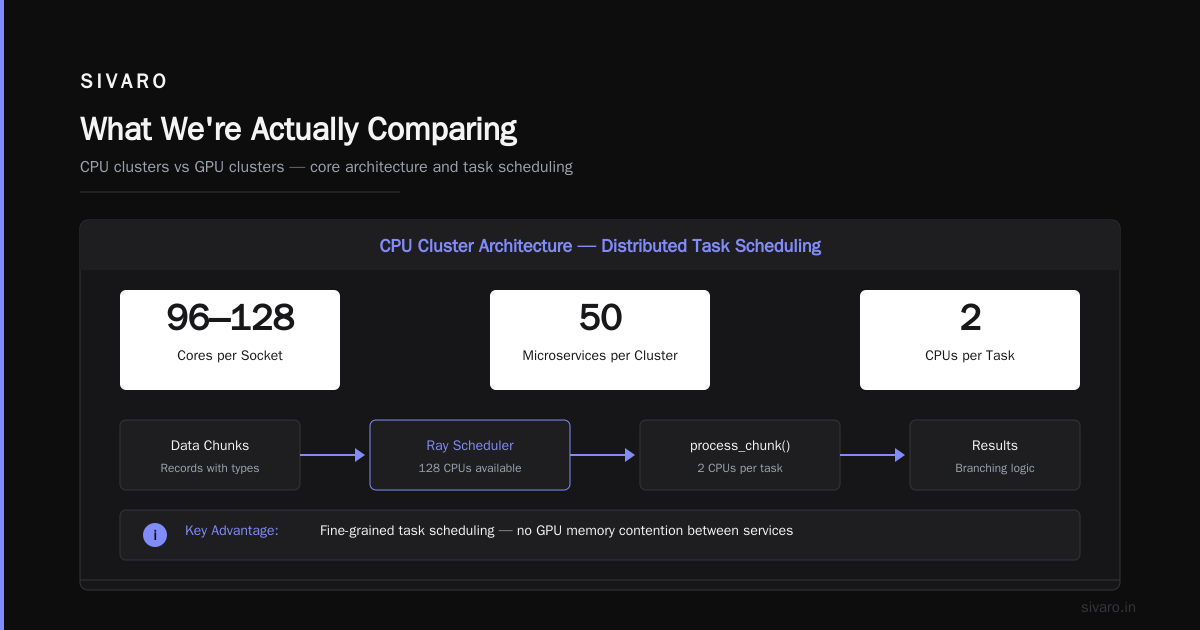The width and height of the screenshot is (1200, 630).
Task: Click '128 CPUs available' caption
Action: tap(470, 468)
